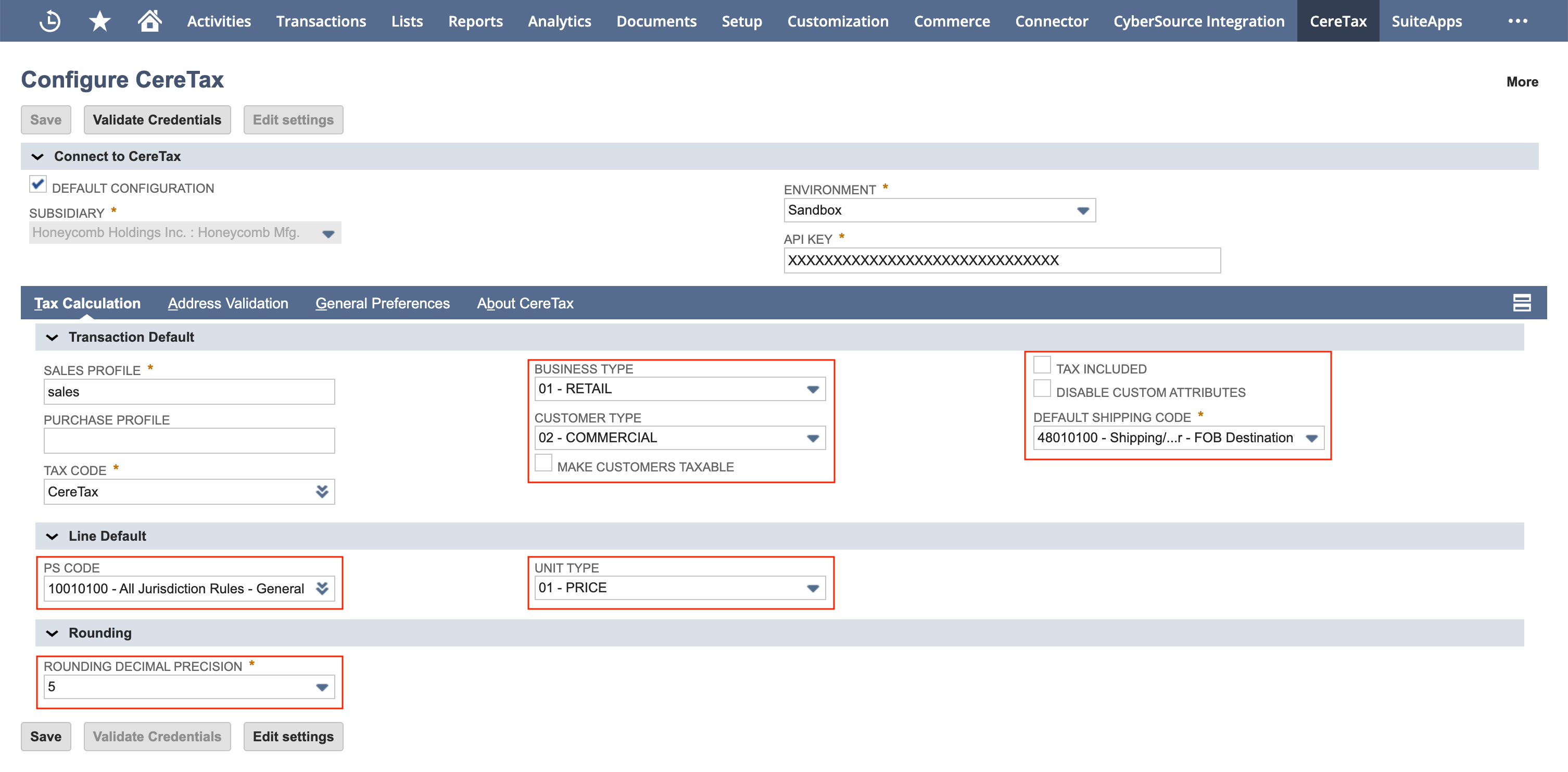Open the Activities menu

click(x=219, y=21)
